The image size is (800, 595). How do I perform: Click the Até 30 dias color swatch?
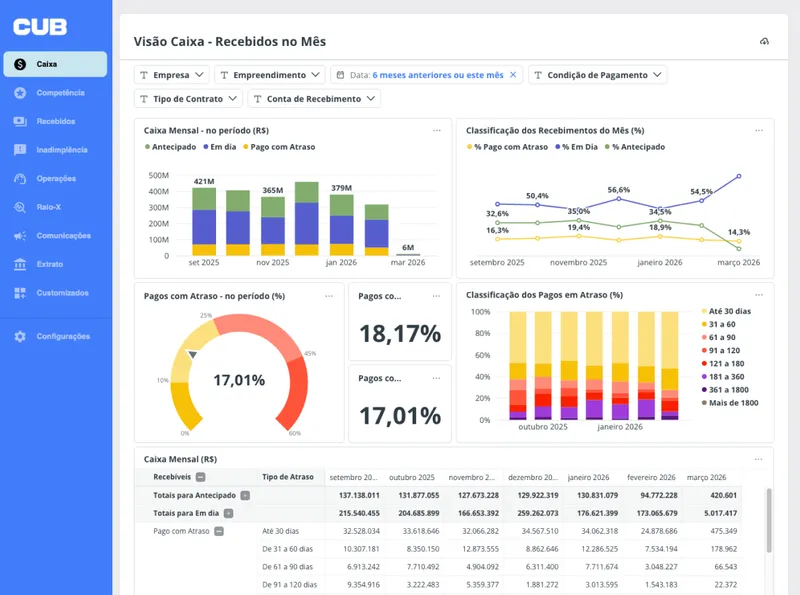pos(705,311)
